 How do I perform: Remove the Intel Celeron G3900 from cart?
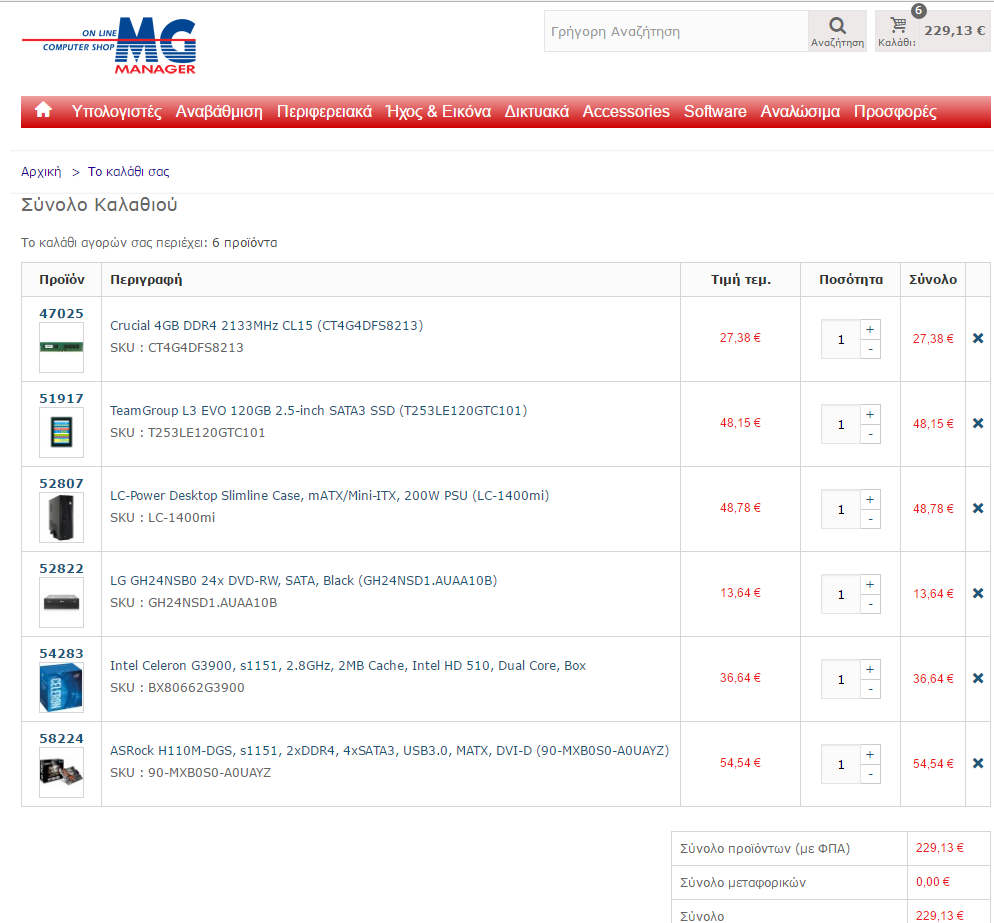pos(978,678)
